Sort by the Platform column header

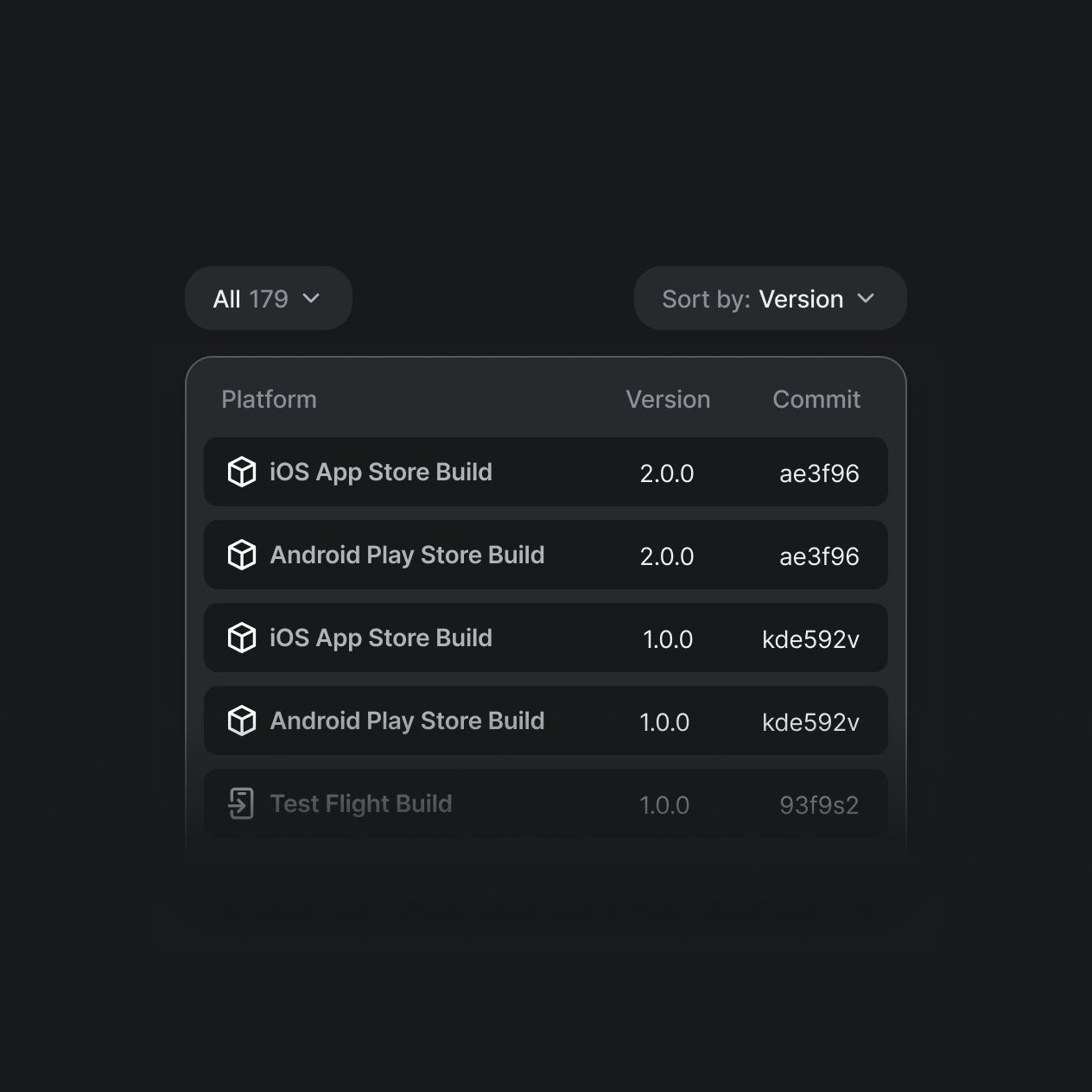pyautogui.click(x=269, y=399)
